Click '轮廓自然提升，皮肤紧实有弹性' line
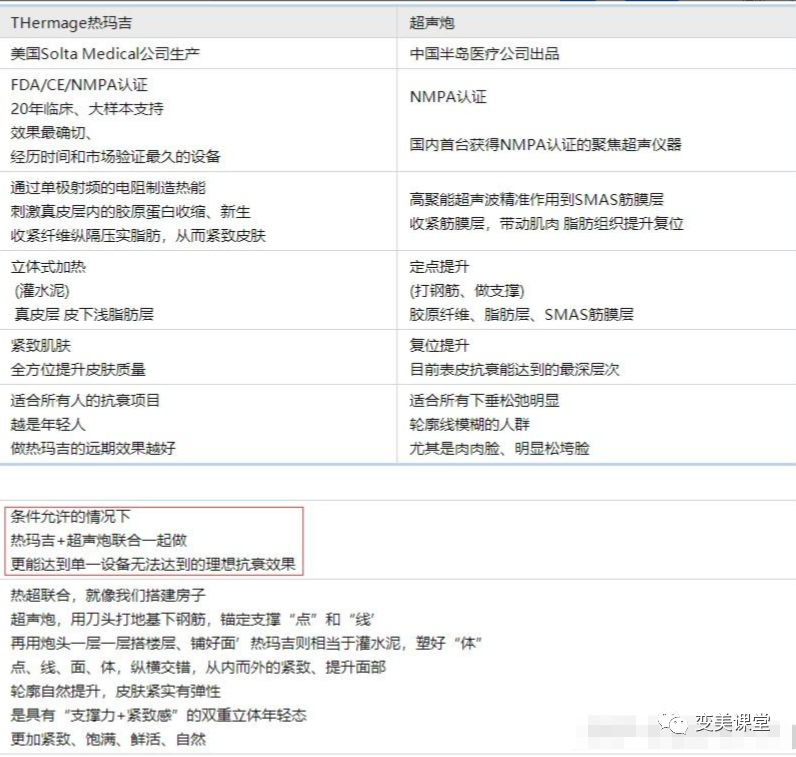Screen dimensions: 796x757 pos(115,691)
